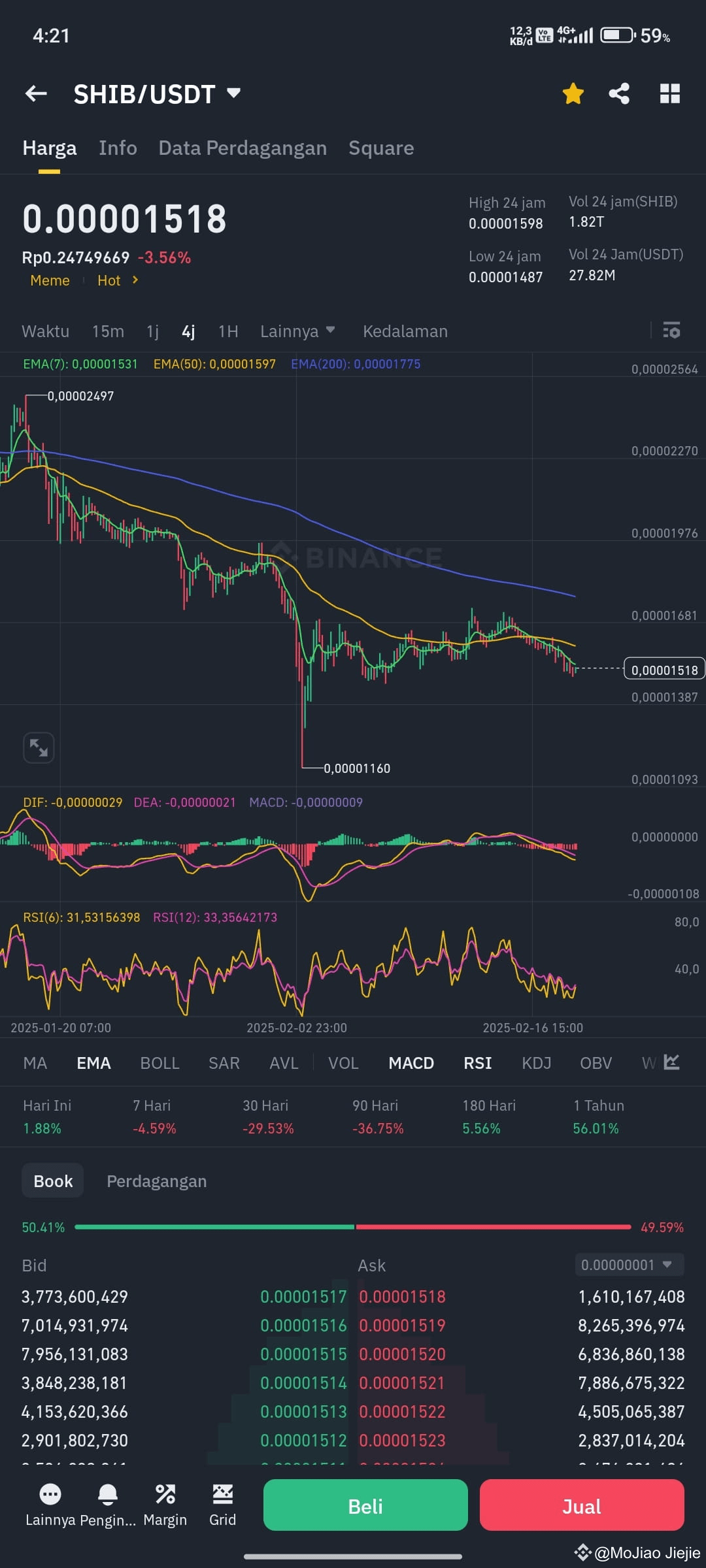706x1568 pixels.
Task: Open the four-square grid layout icon
Action: [670, 93]
